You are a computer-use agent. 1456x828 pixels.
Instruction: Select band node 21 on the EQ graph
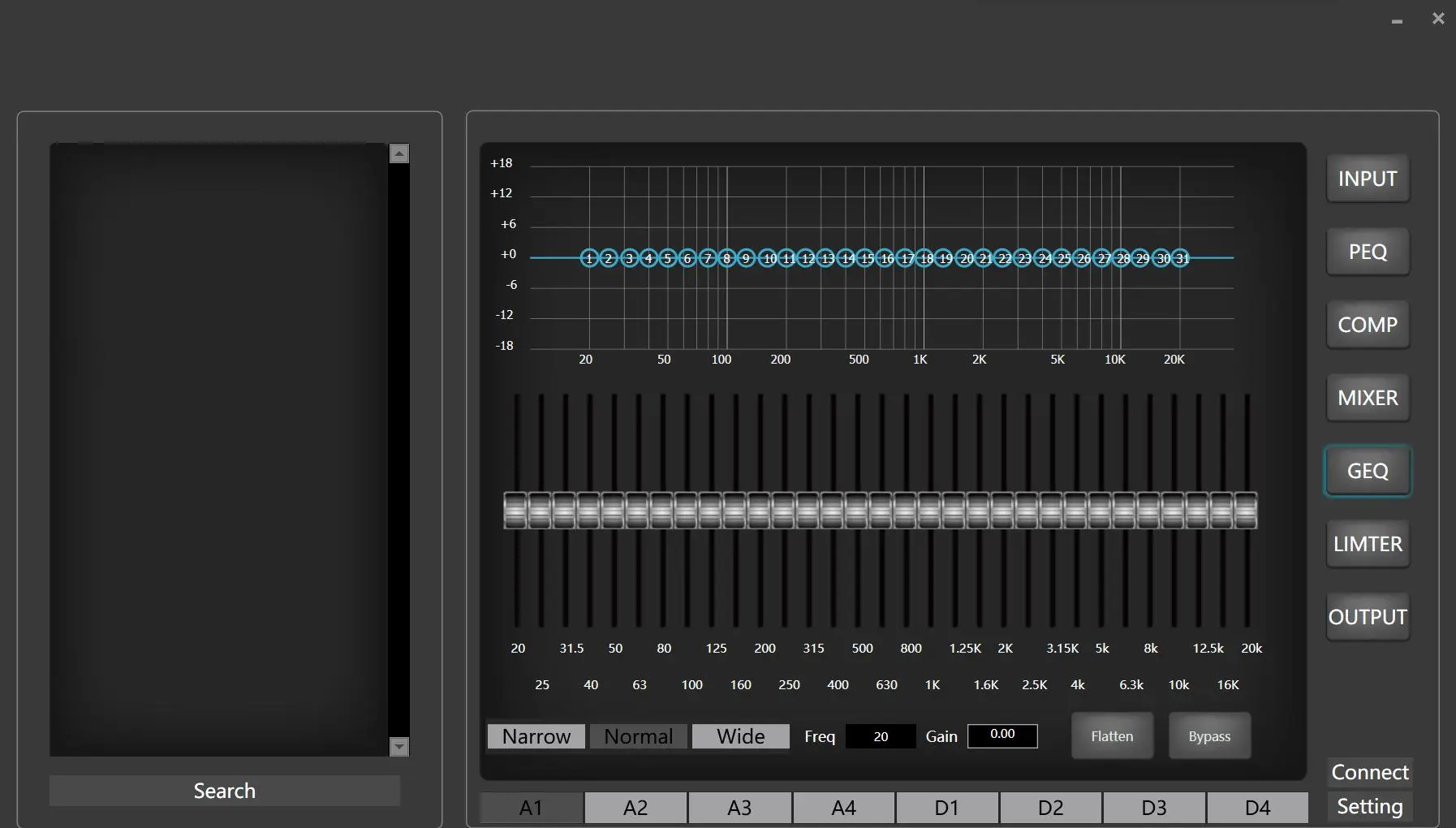coord(984,258)
